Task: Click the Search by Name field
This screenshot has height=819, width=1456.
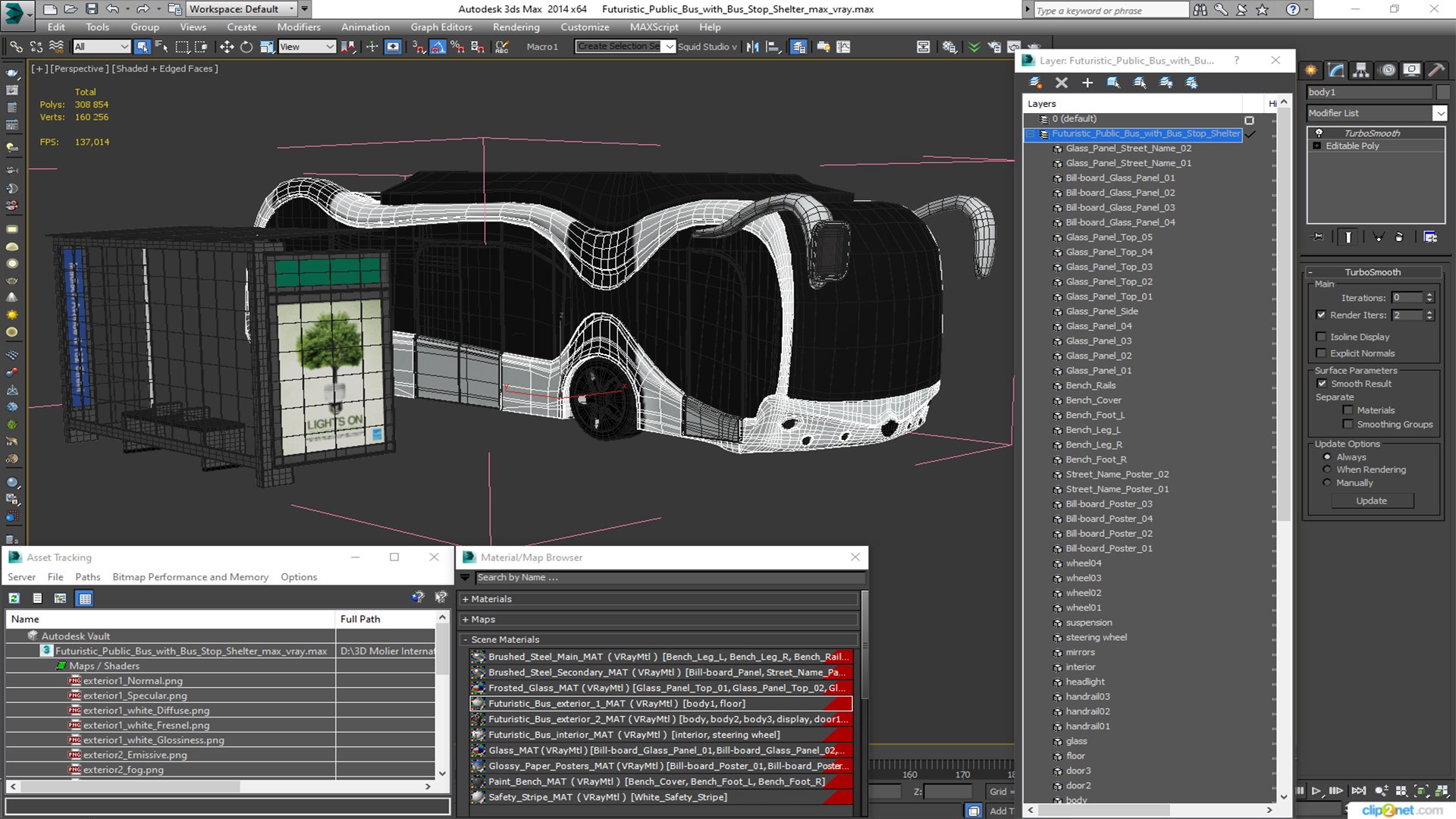Action: click(670, 578)
